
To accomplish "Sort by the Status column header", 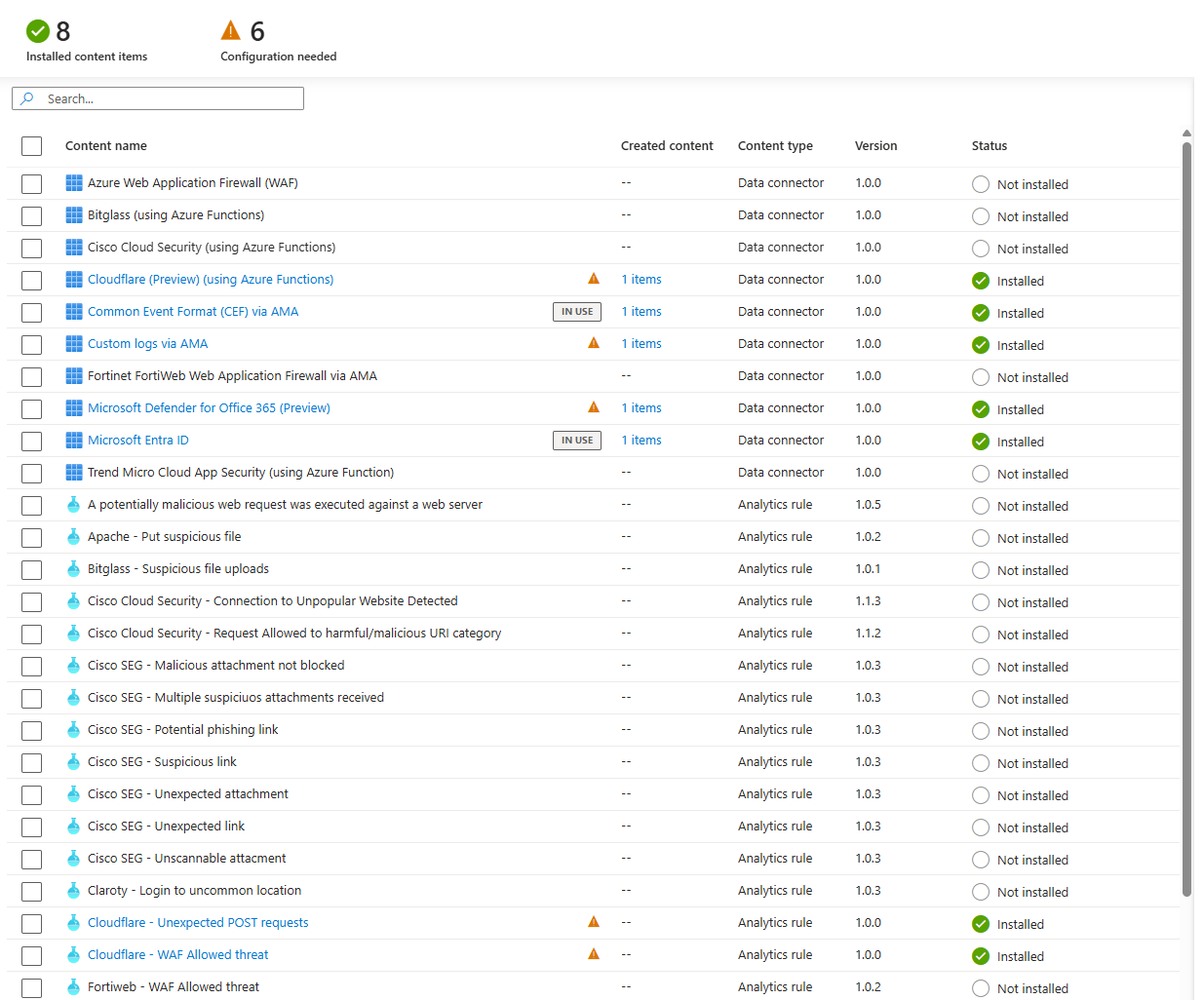I will pyautogui.click(x=990, y=146).
